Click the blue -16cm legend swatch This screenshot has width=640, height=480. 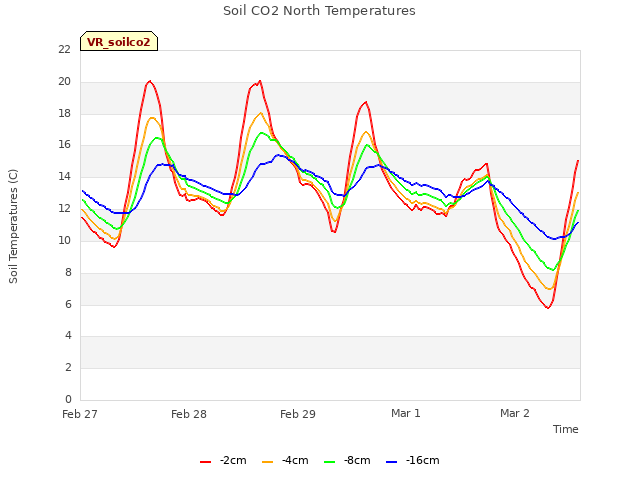tap(391, 462)
